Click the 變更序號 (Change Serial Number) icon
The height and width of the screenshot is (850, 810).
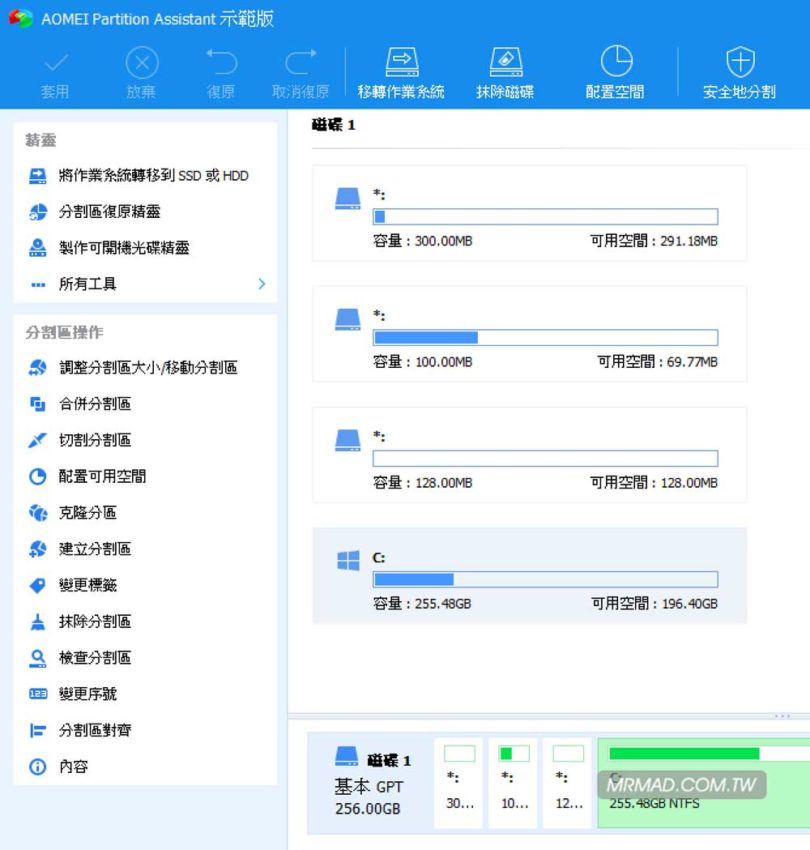click(83, 694)
